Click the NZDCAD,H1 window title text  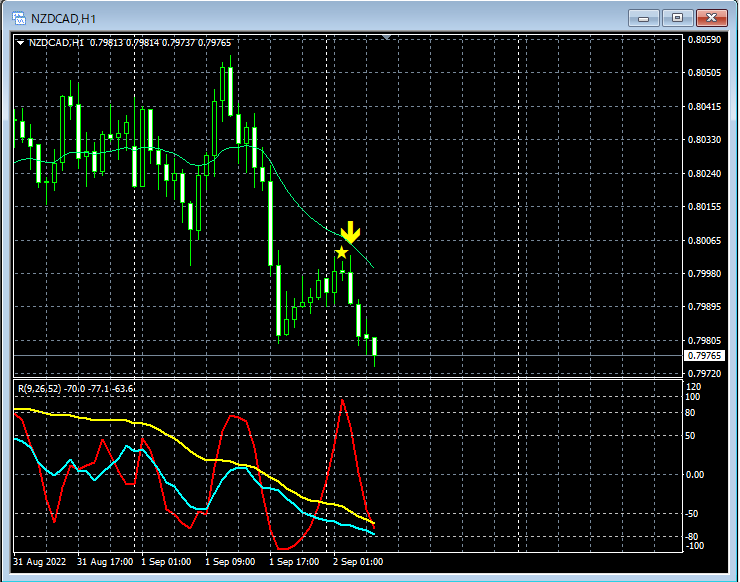pyautogui.click(x=63, y=19)
